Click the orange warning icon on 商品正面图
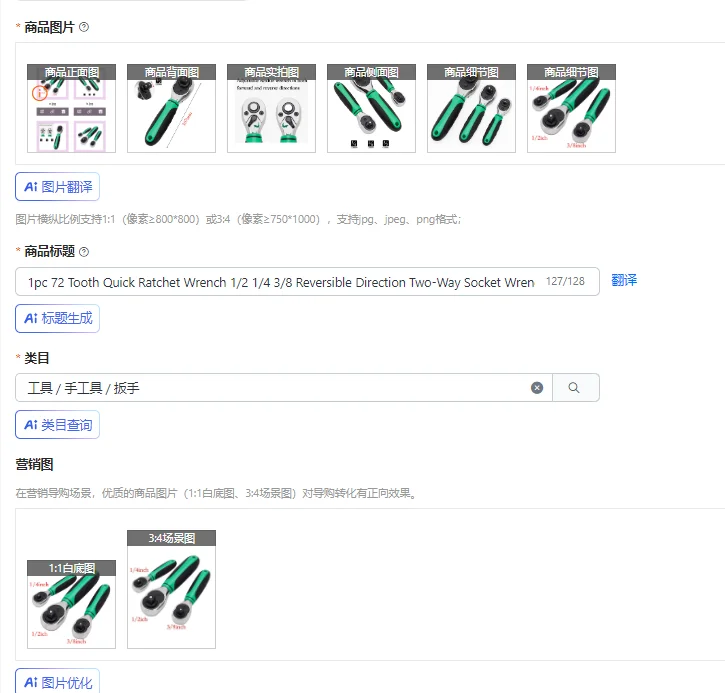 coord(39,93)
